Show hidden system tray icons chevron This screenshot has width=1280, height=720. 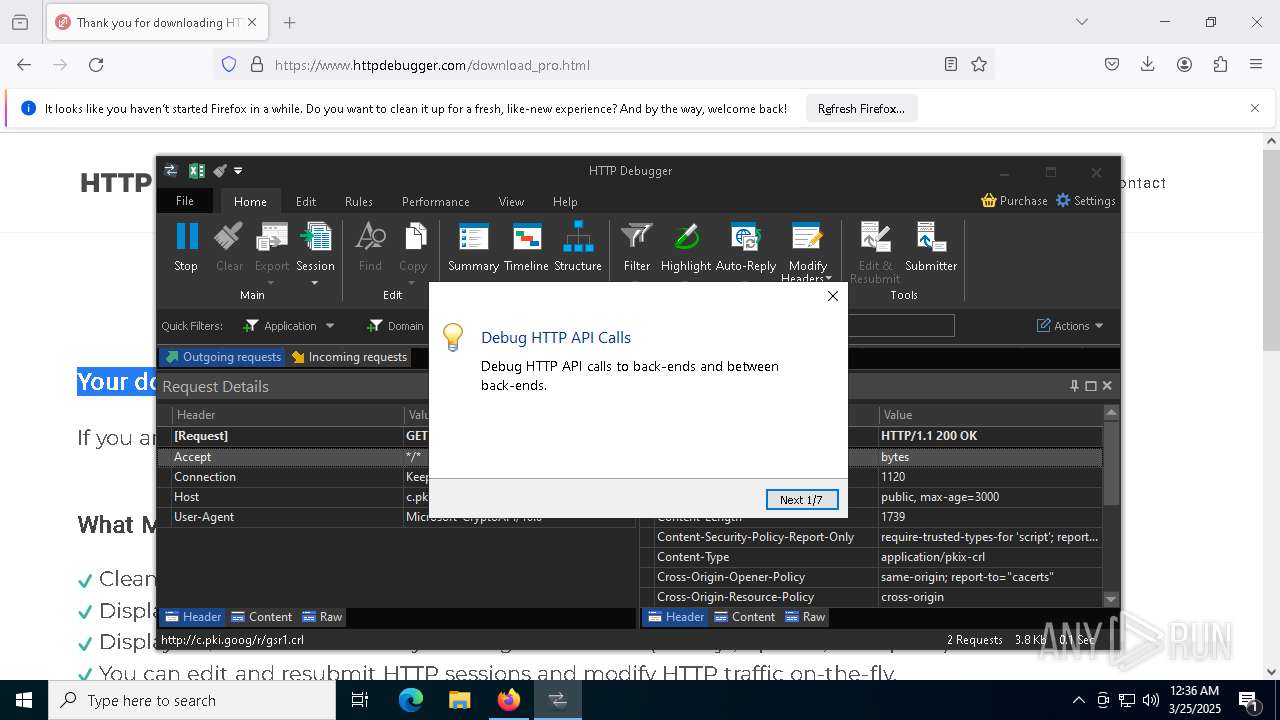(1078, 700)
